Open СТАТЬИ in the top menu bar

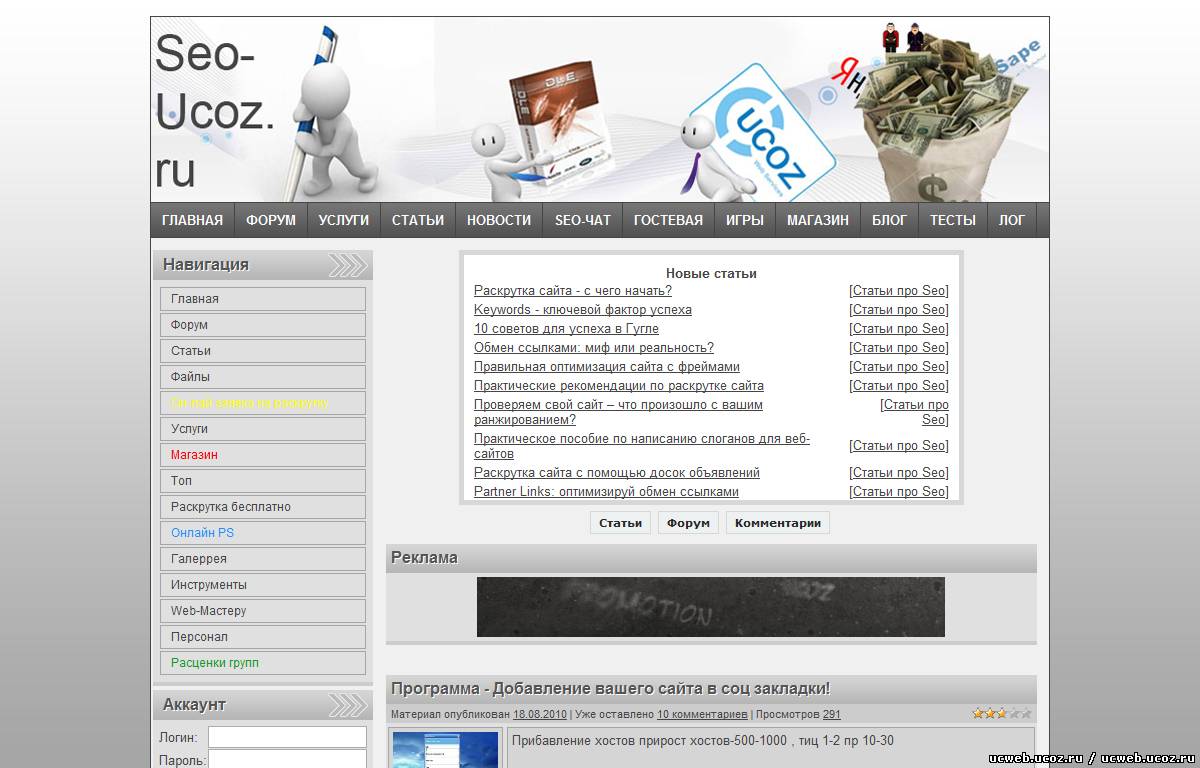[418, 220]
